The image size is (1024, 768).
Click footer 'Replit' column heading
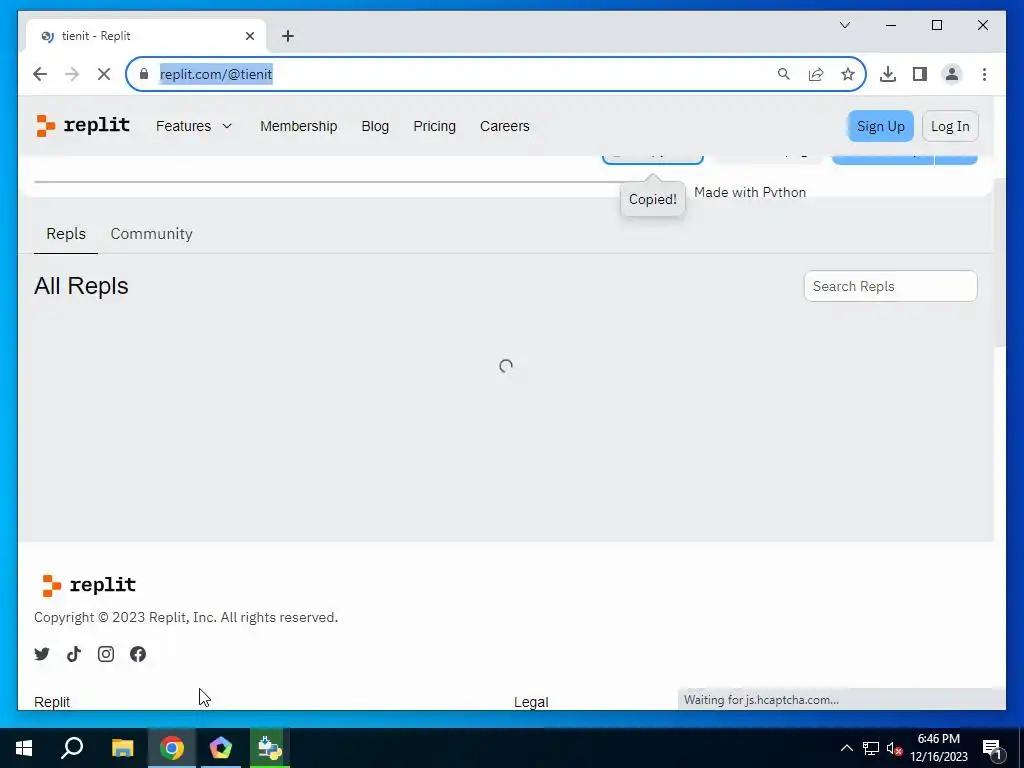(52, 702)
